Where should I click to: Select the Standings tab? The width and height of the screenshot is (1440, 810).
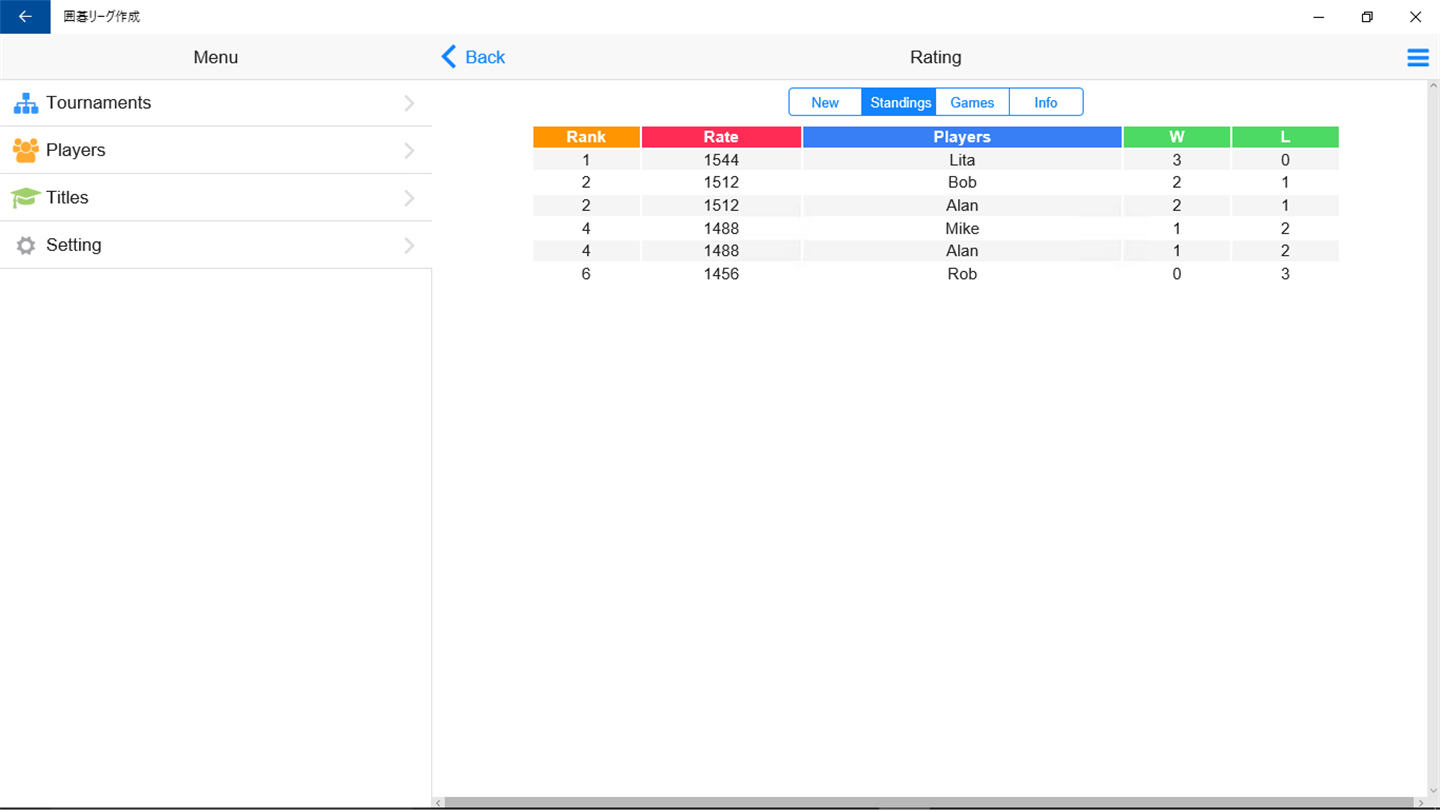pos(899,102)
